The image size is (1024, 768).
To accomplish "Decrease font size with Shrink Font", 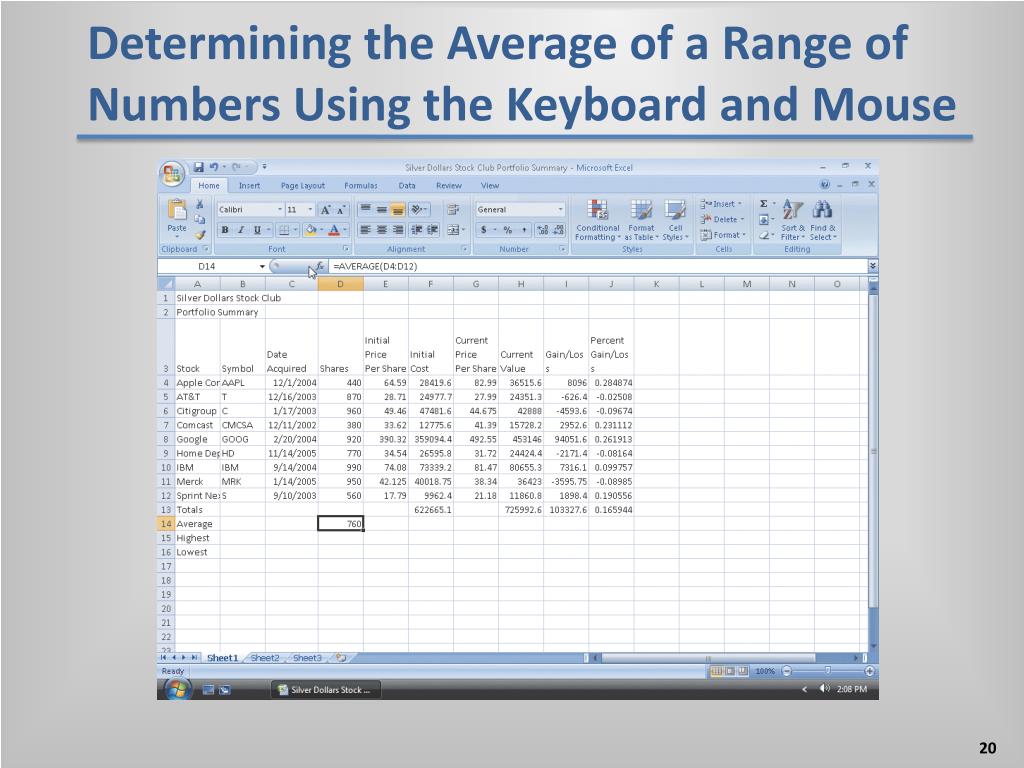I will (x=340, y=210).
